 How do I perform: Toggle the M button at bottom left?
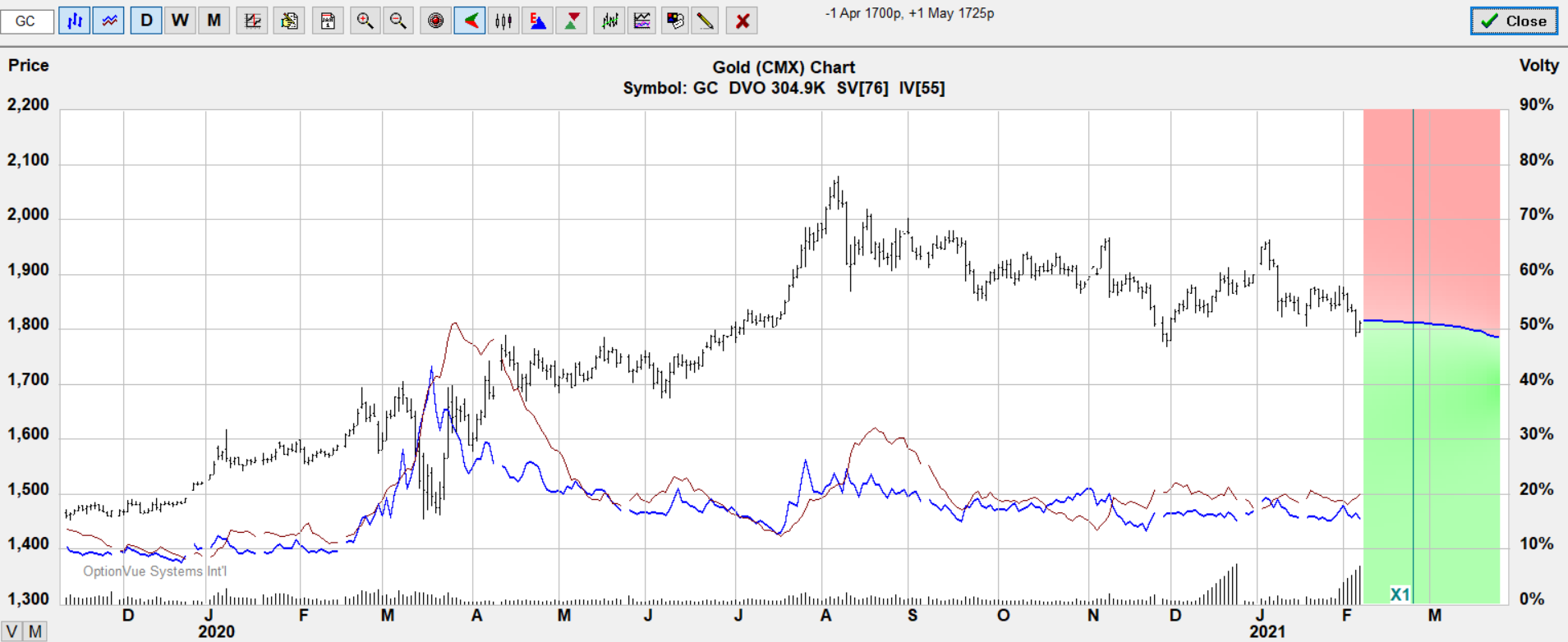click(35, 631)
